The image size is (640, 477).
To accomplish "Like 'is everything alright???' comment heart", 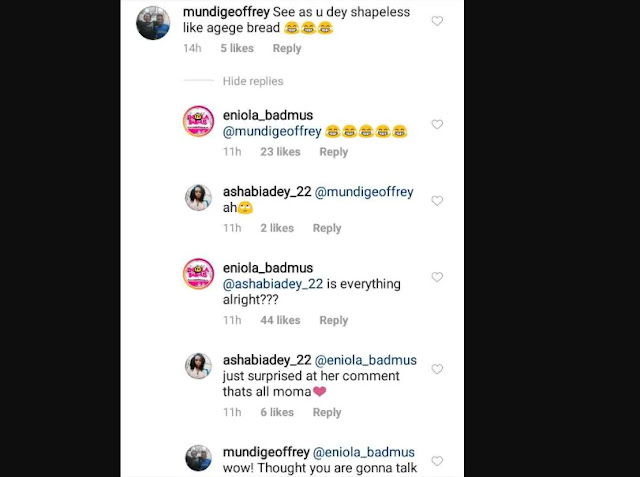I will (437, 277).
